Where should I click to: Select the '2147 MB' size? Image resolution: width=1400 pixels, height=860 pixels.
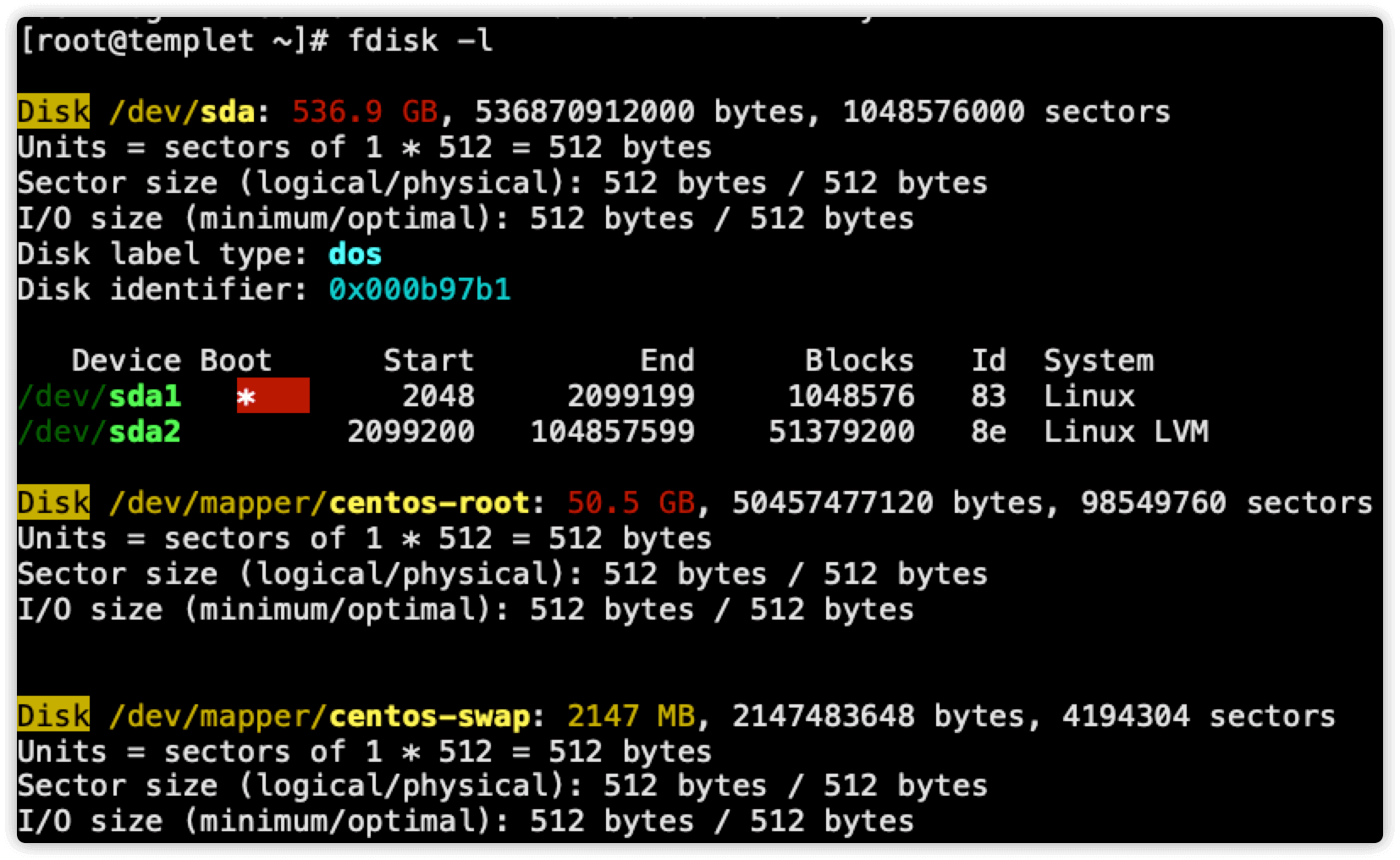tap(631, 716)
